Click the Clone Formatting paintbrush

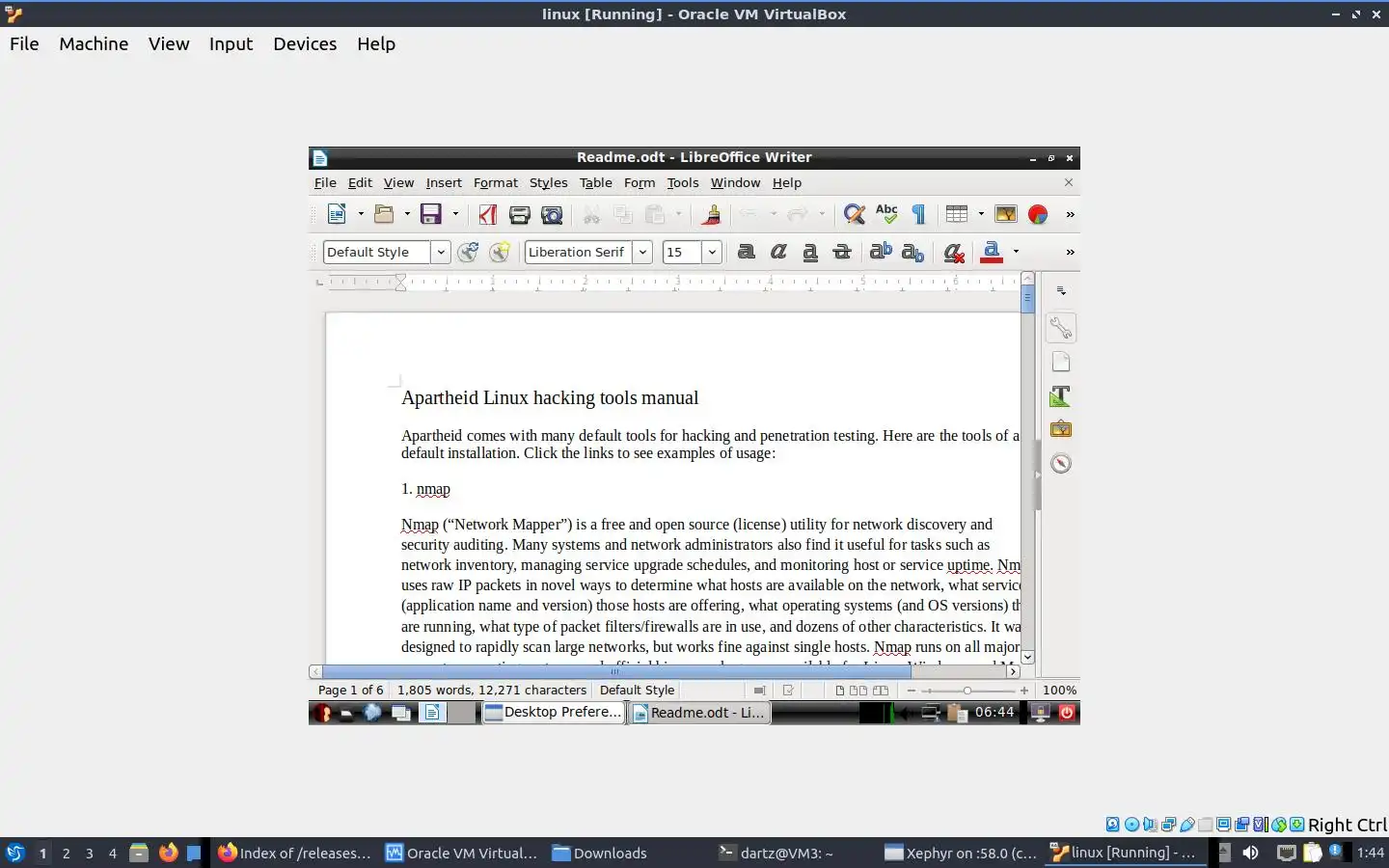(x=712, y=214)
